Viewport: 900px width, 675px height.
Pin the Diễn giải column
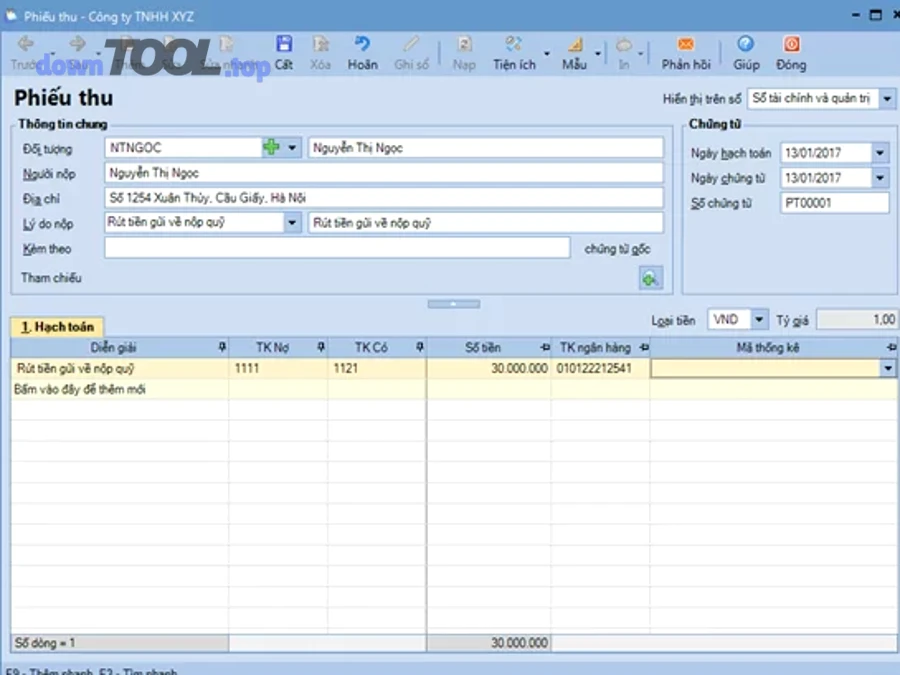(222, 347)
